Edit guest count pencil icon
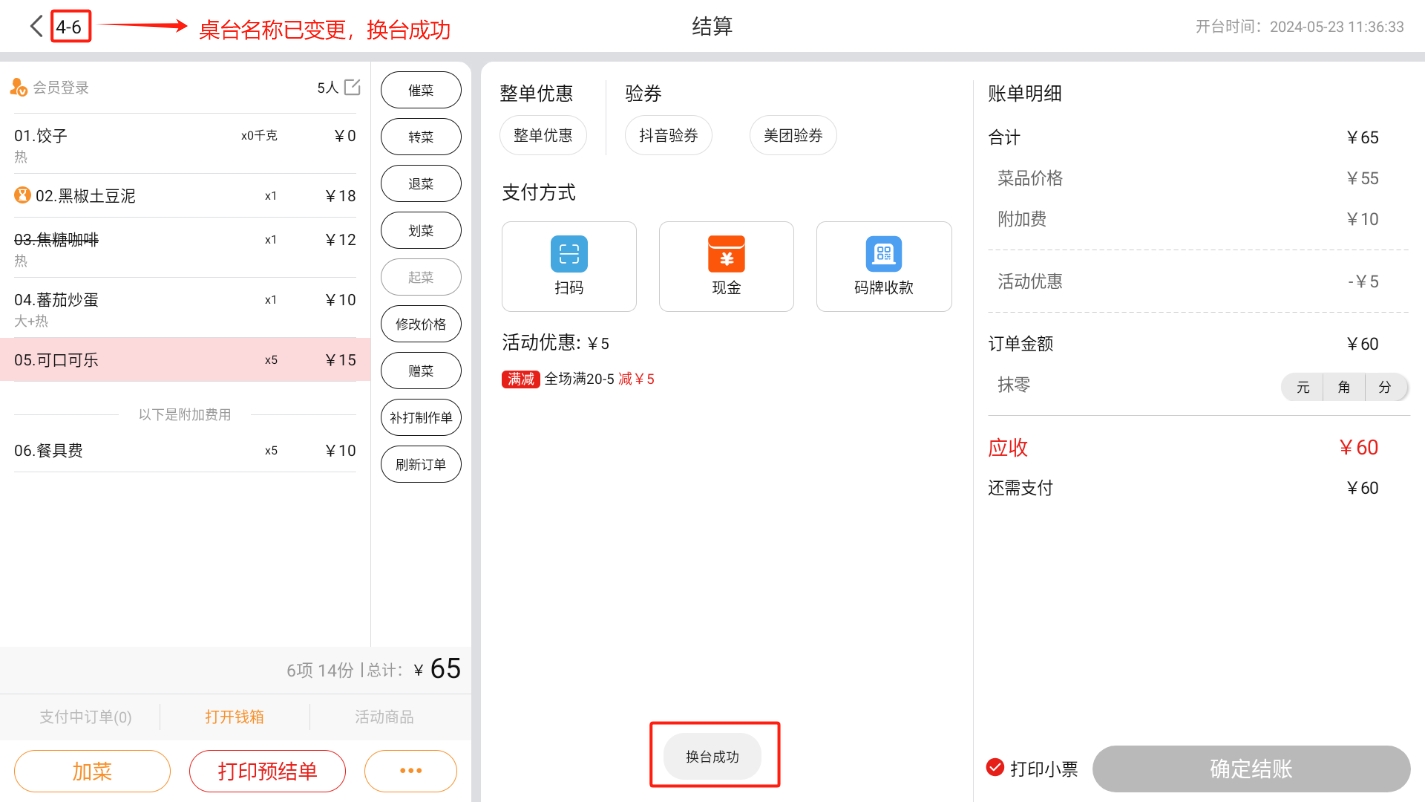1425x802 pixels. pos(352,87)
